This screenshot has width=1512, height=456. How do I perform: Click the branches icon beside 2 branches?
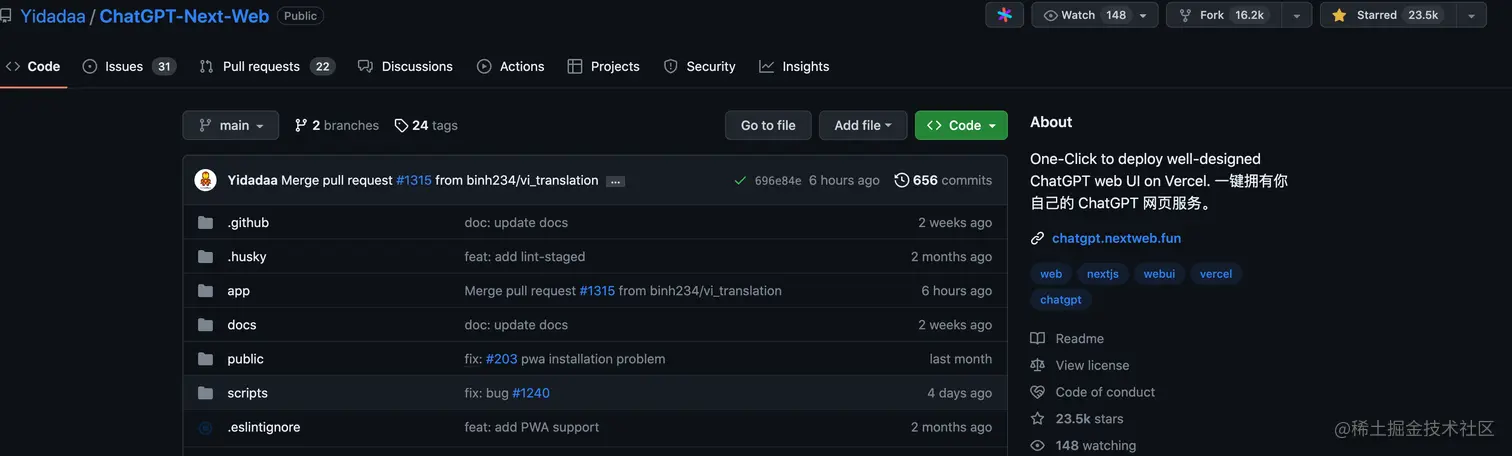click(x=301, y=125)
